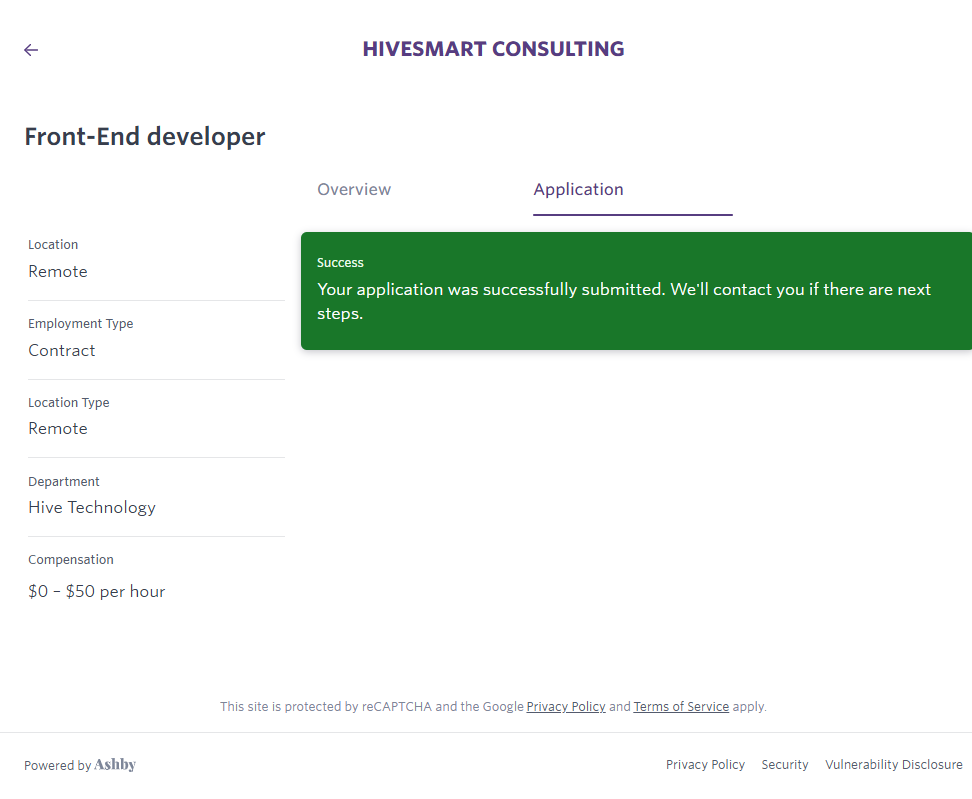This screenshot has width=972, height=799.
Task: Click the Remote value under Location
Action: [58, 272]
